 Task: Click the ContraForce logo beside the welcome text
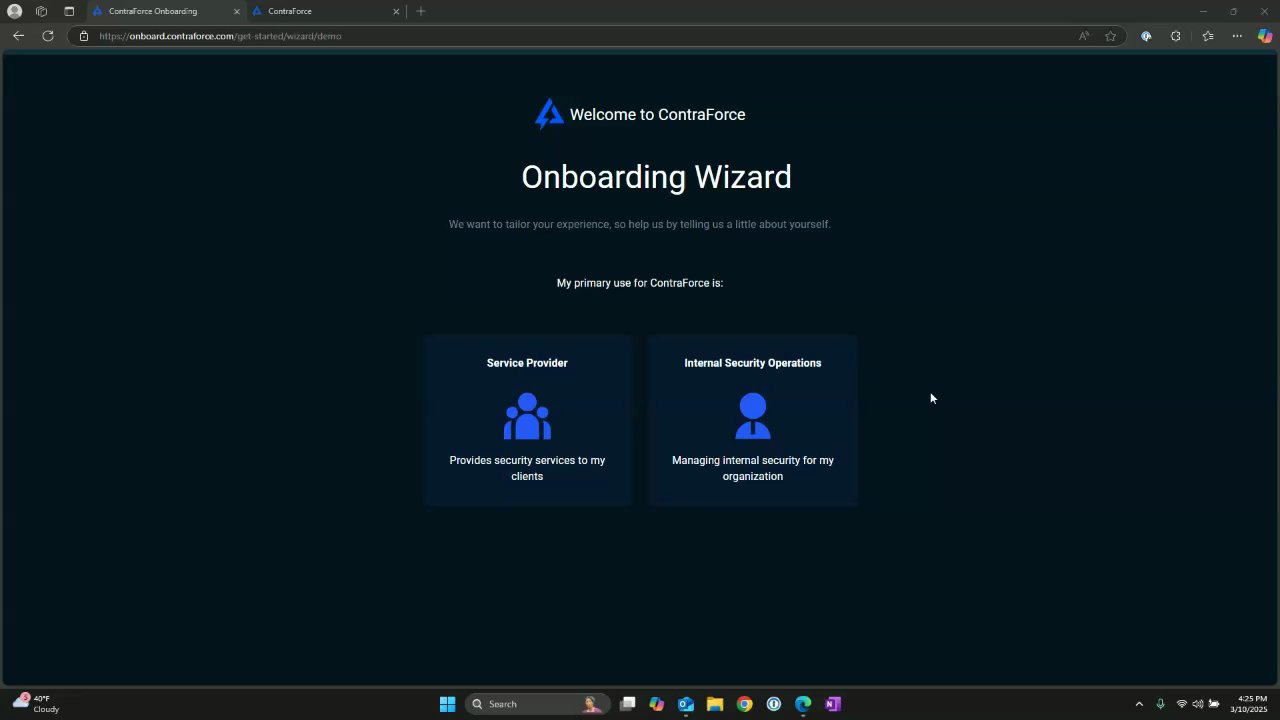pyautogui.click(x=549, y=114)
